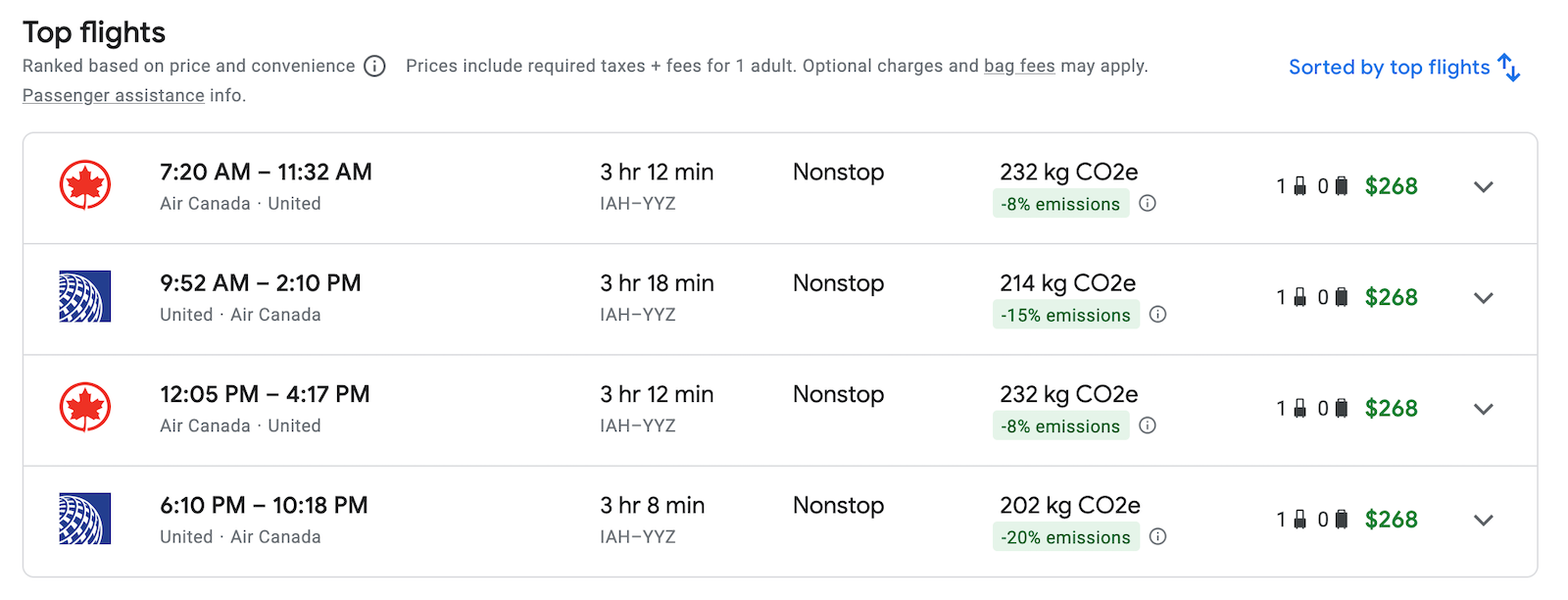This screenshot has height=600, width=1568.
Task: Click the sort arrows icon next to 'Sorted by top flights'
Action: [x=1509, y=68]
